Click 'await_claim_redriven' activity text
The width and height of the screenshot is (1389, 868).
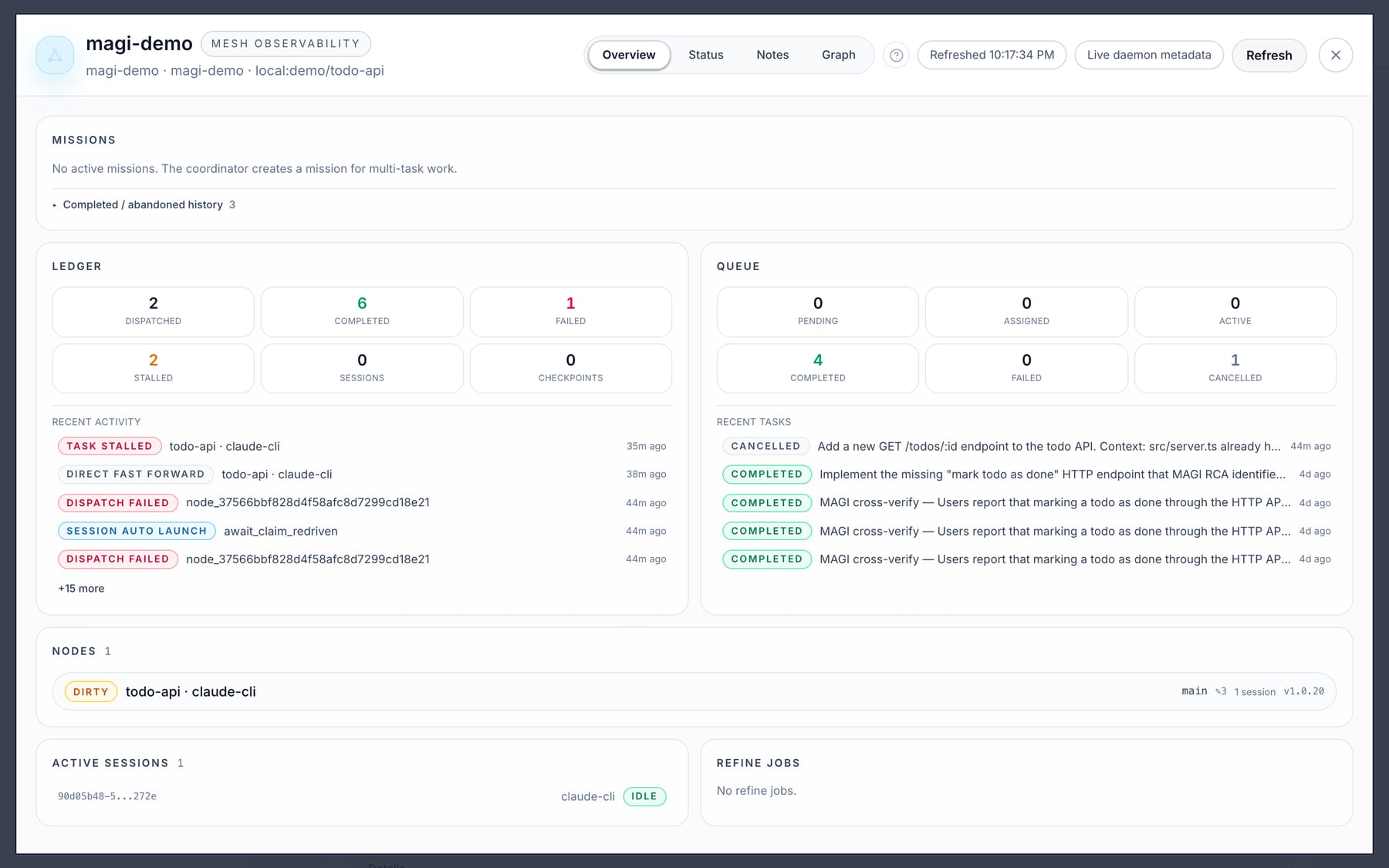[x=281, y=531]
